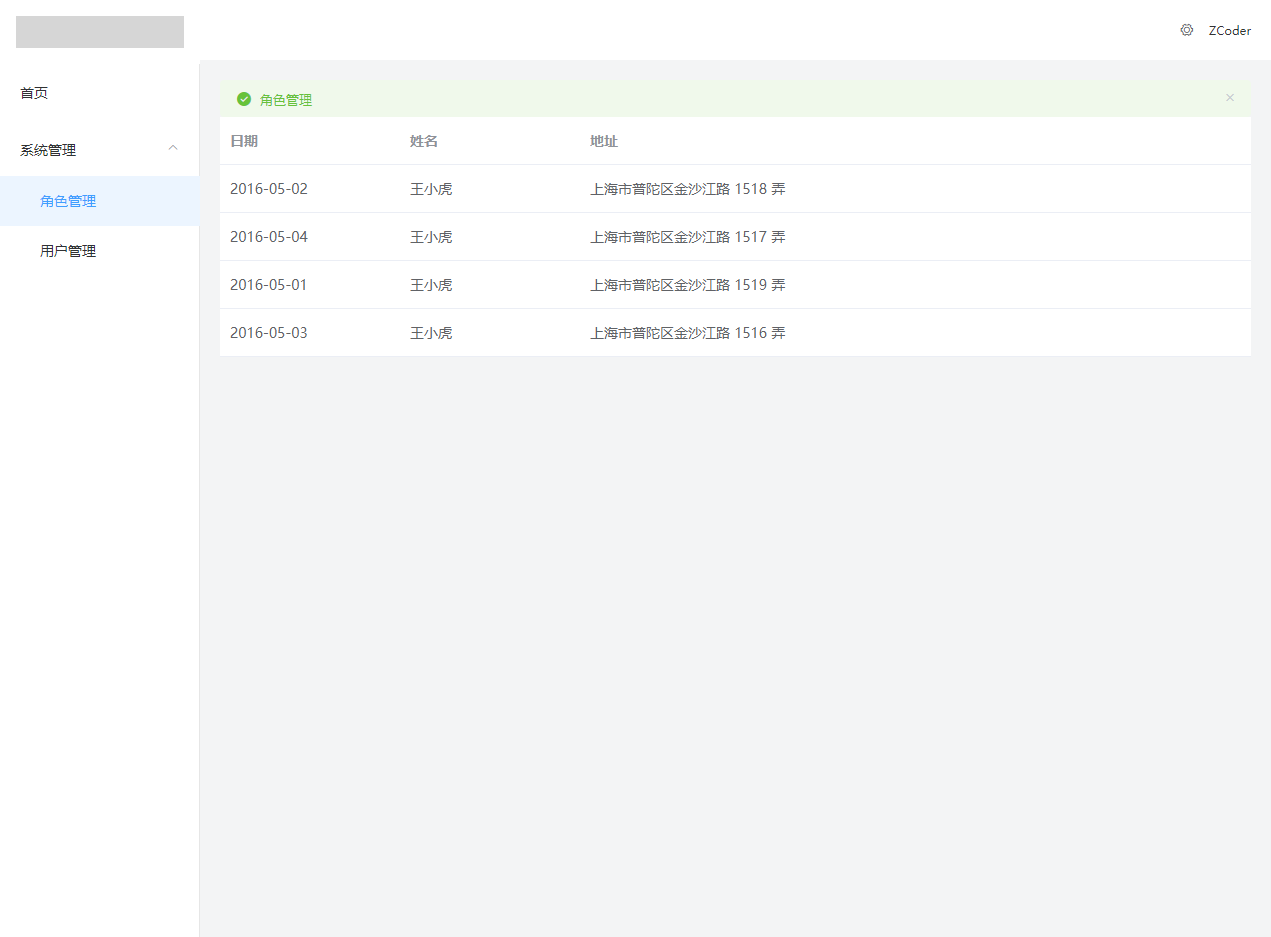The image size is (1271, 937).
Task: Select the date cell 2016-05-01
Action: [269, 285]
